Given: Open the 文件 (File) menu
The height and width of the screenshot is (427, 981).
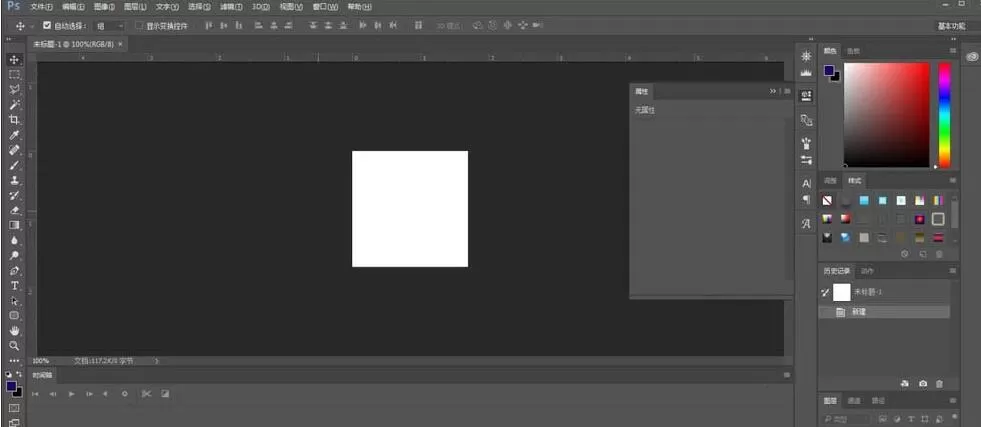Looking at the screenshot, I should coord(41,7).
